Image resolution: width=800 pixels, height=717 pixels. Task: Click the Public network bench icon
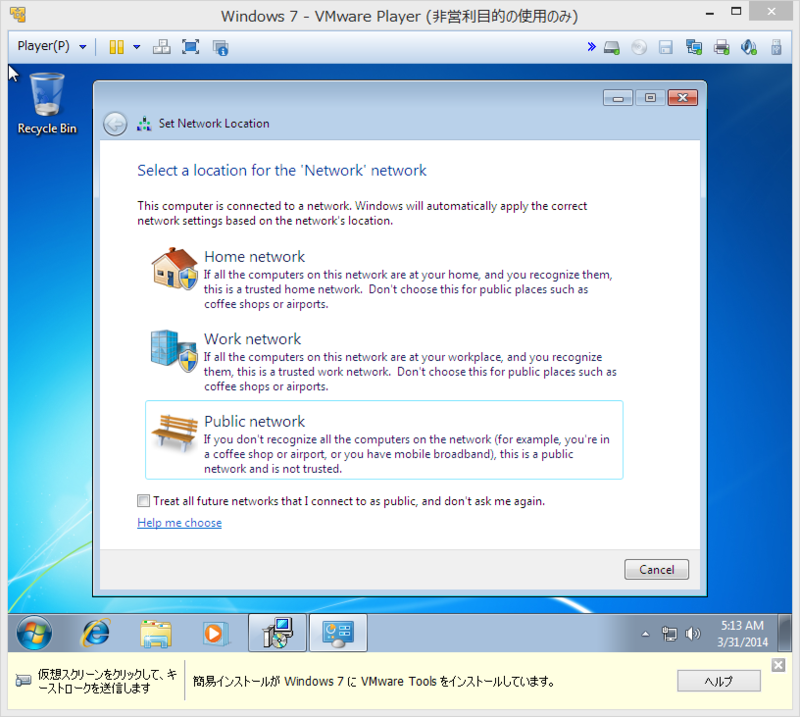click(175, 431)
